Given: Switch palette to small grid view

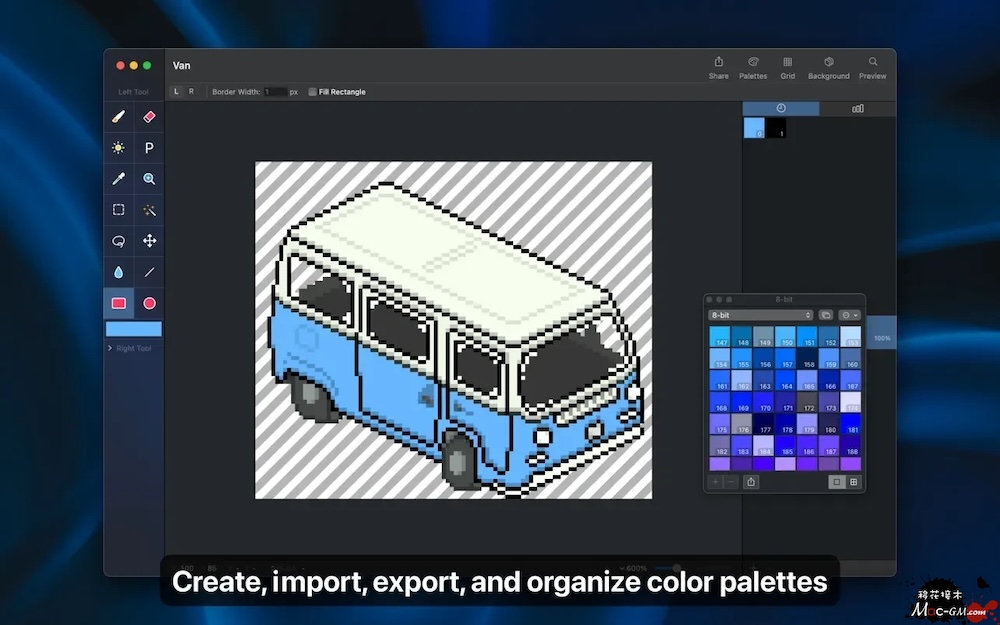Looking at the screenshot, I should pos(853,482).
